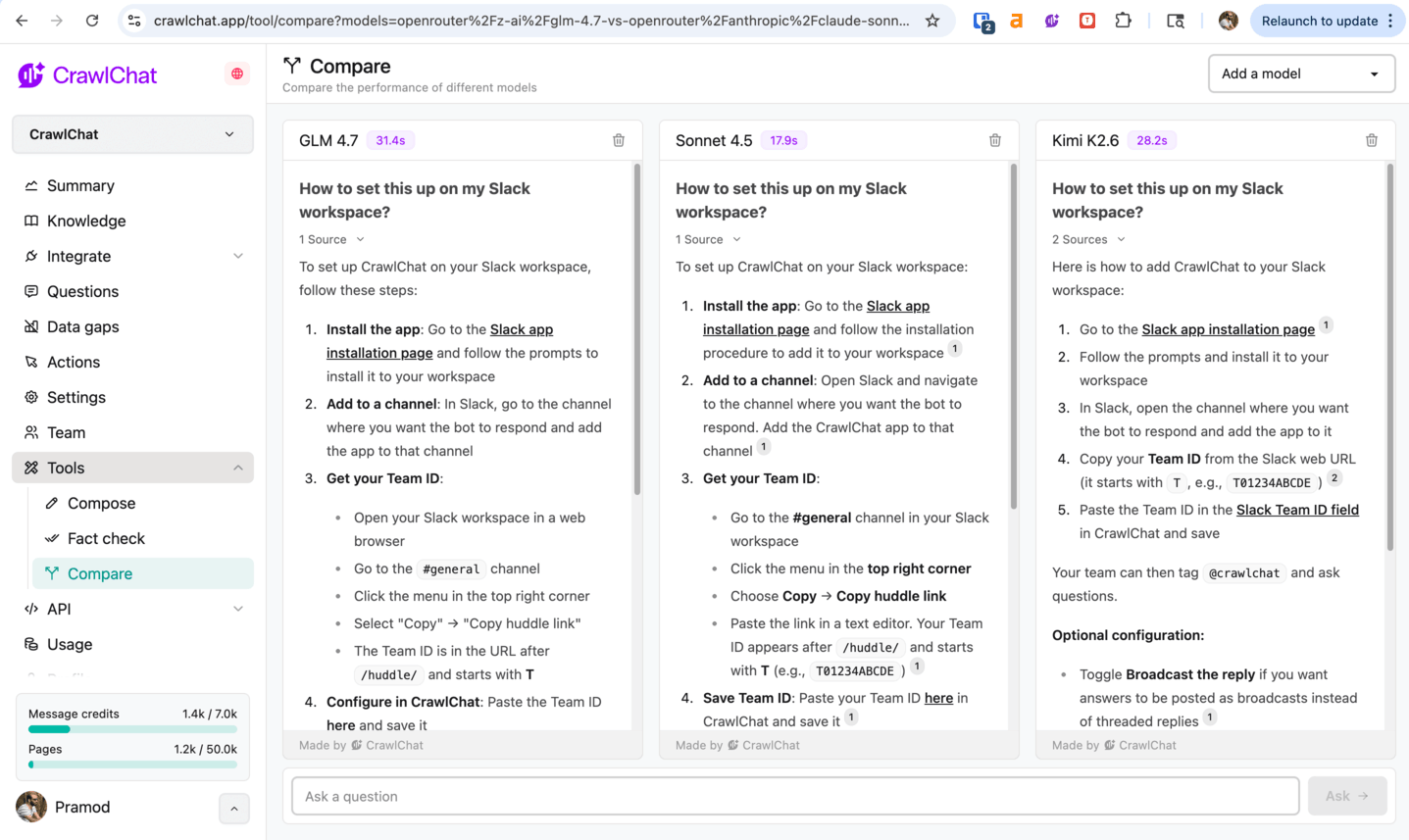Click the GLM 4.7 panel scrollbar
Image resolution: width=1409 pixels, height=840 pixels.
click(636, 328)
